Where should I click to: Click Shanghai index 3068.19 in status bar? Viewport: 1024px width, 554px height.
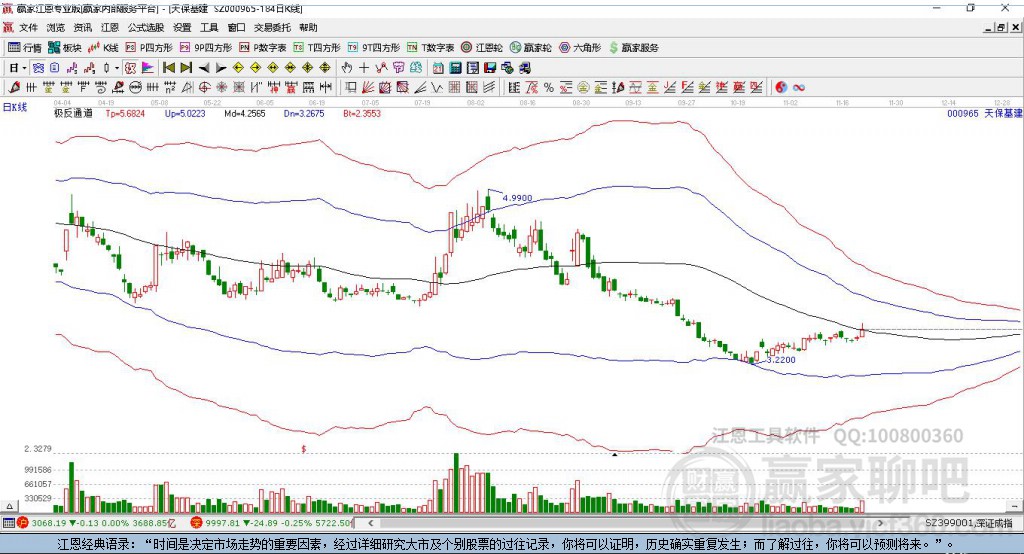click(49, 523)
